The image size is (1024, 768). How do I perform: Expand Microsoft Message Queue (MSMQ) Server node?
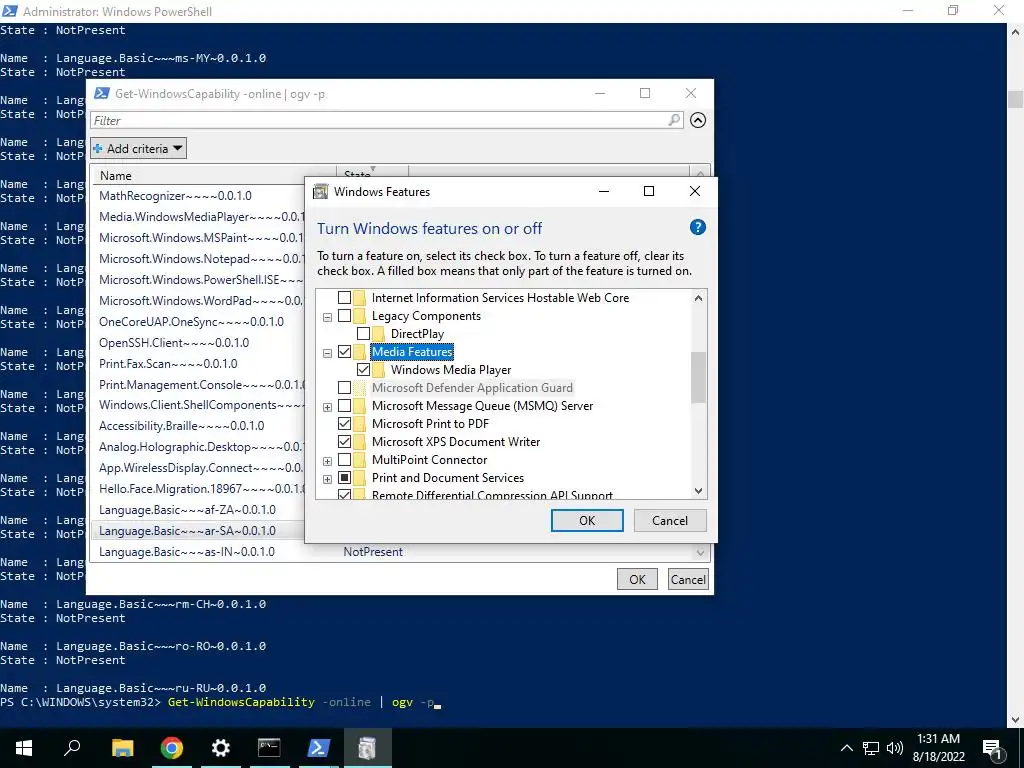[x=327, y=407]
